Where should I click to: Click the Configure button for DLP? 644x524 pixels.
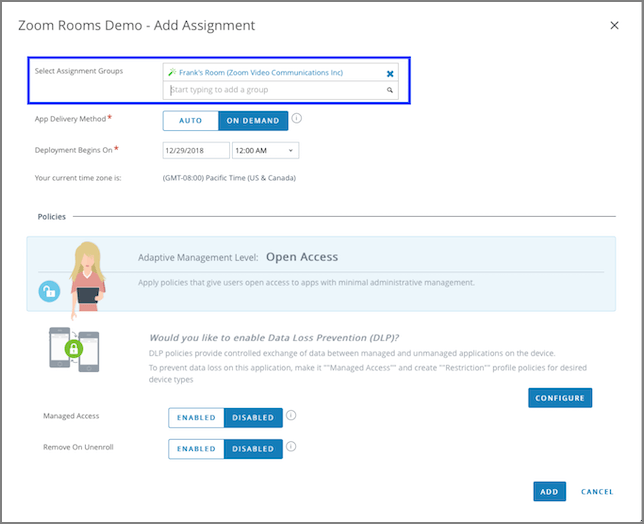click(x=560, y=398)
